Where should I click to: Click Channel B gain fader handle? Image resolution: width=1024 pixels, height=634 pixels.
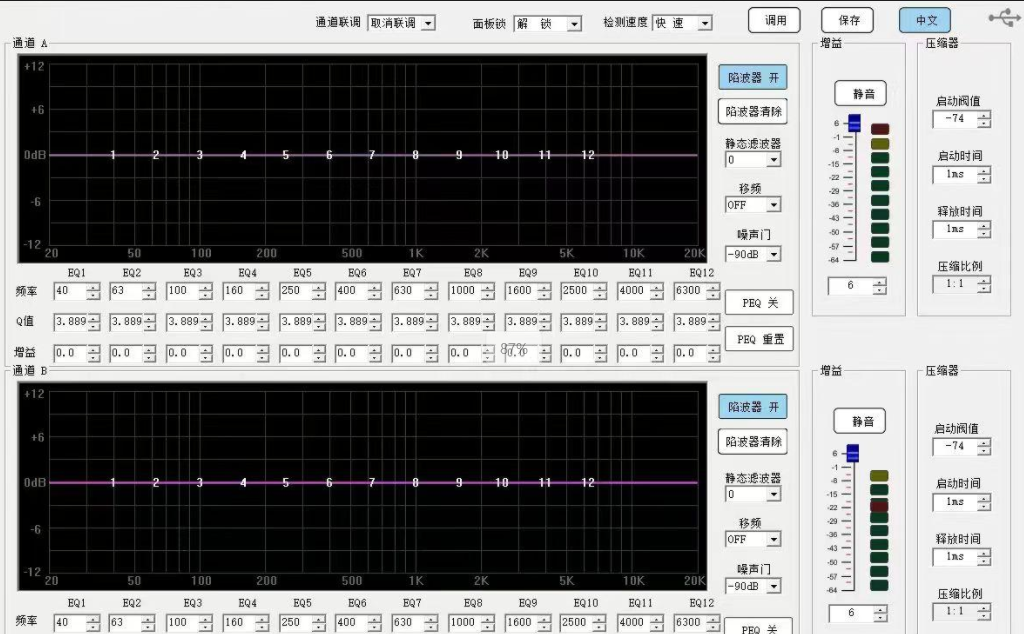tap(852, 453)
